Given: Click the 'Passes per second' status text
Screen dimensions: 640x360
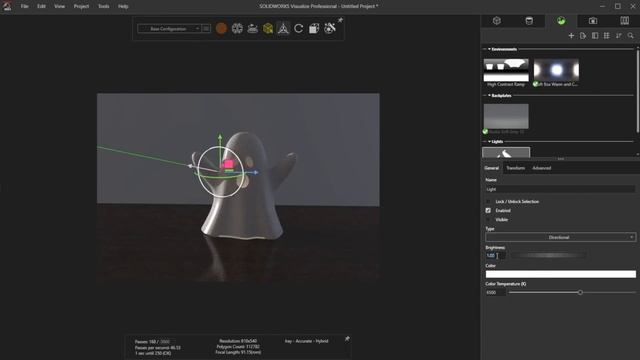Looking at the screenshot, I should (158, 348).
